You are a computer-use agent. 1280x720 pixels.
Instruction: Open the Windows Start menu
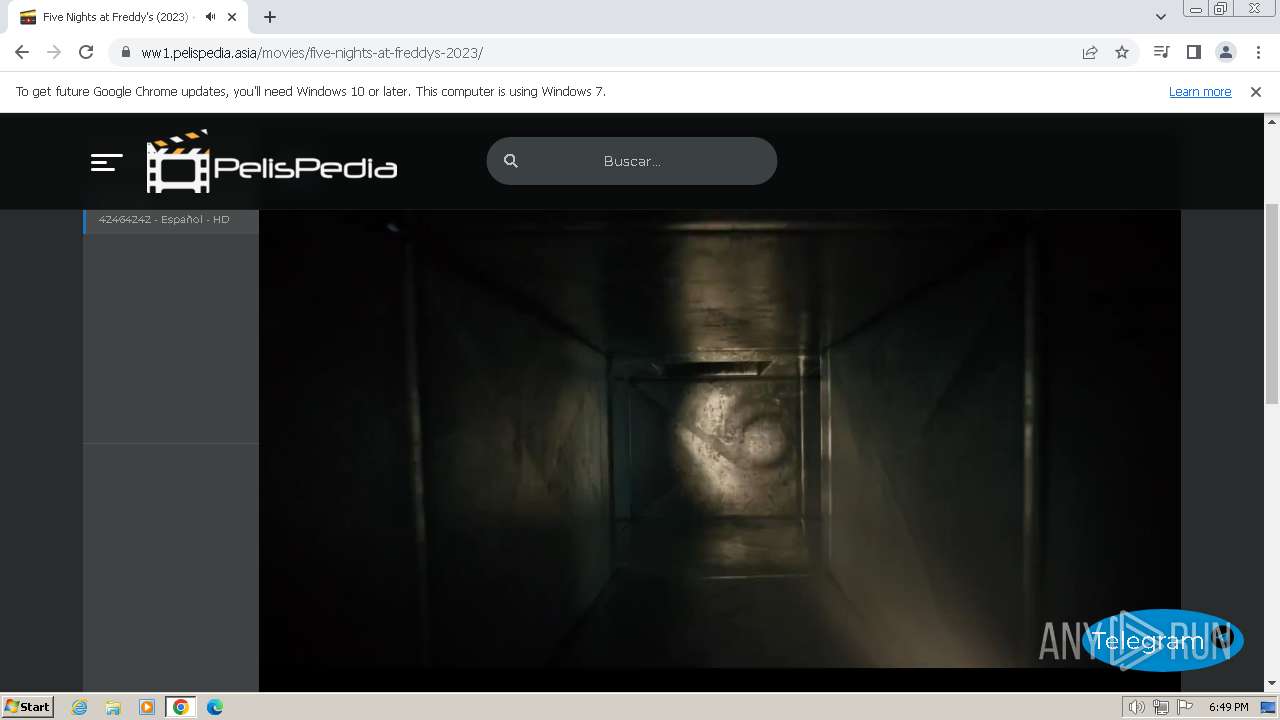click(28, 706)
